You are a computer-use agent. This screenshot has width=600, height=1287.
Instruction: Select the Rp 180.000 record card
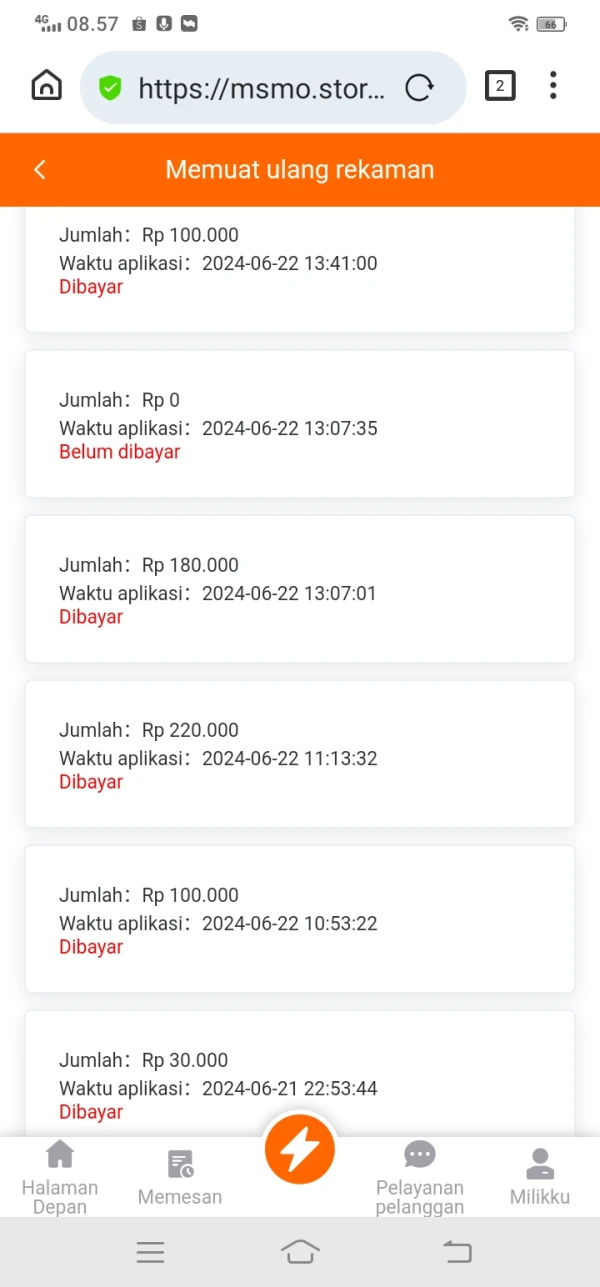(x=300, y=589)
